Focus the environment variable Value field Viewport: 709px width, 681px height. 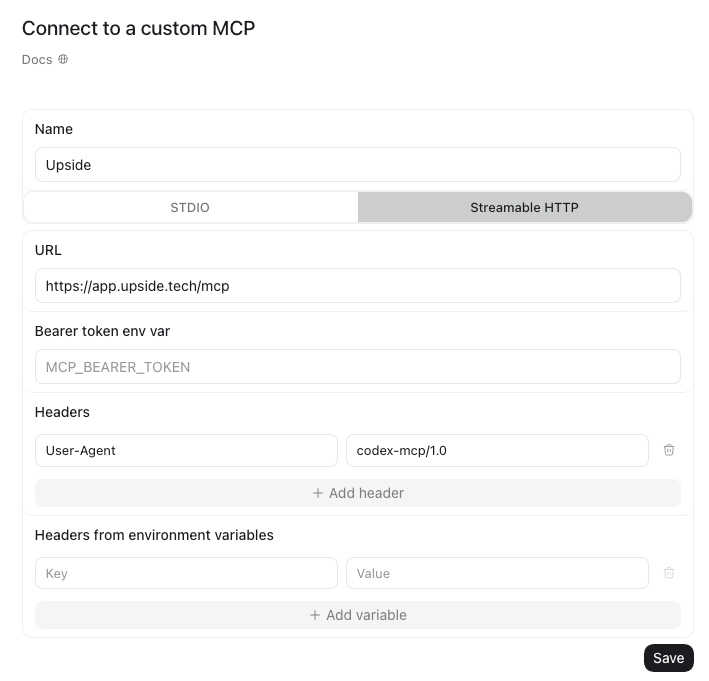click(x=497, y=573)
